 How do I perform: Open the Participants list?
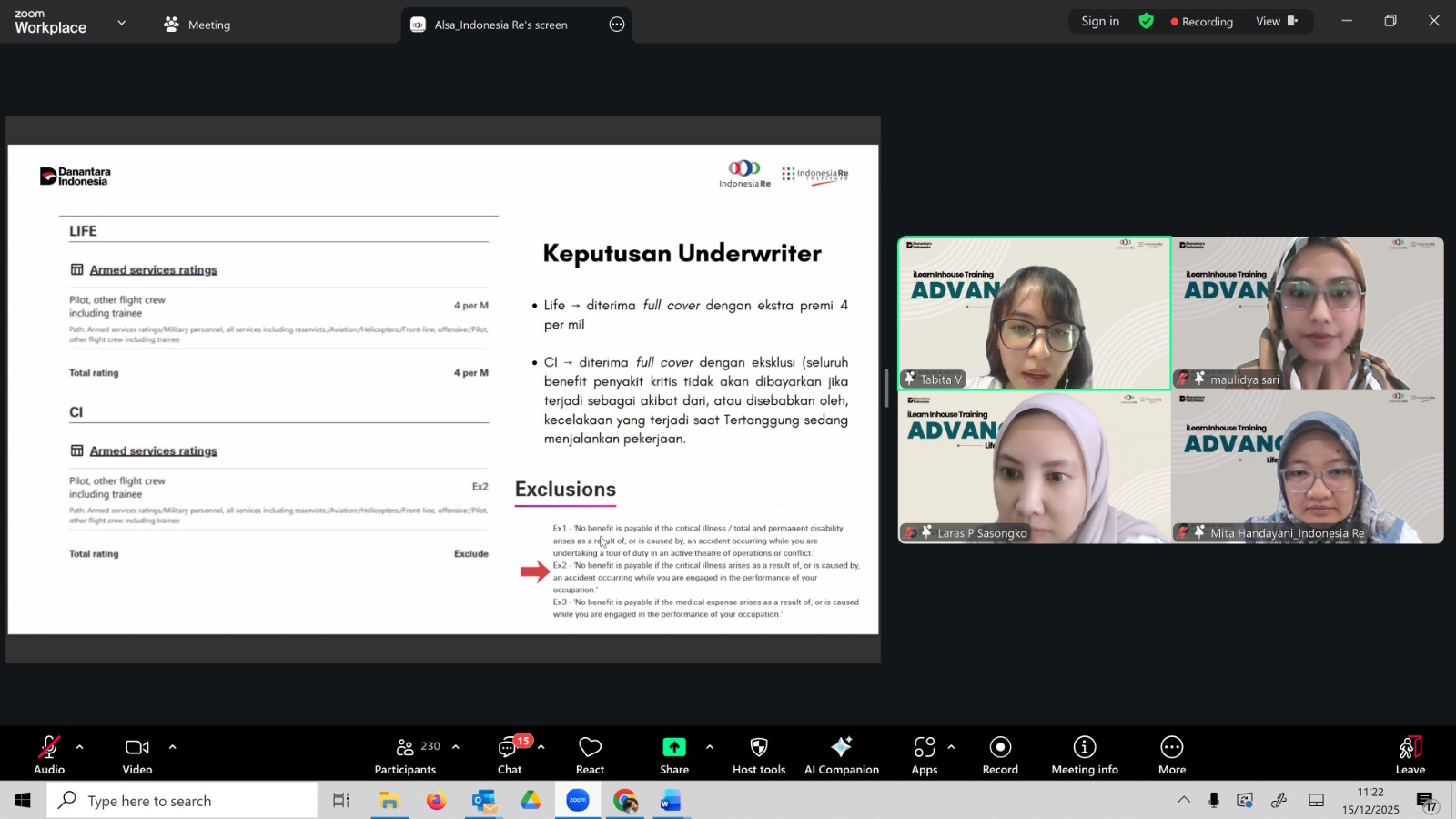click(x=406, y=754)
